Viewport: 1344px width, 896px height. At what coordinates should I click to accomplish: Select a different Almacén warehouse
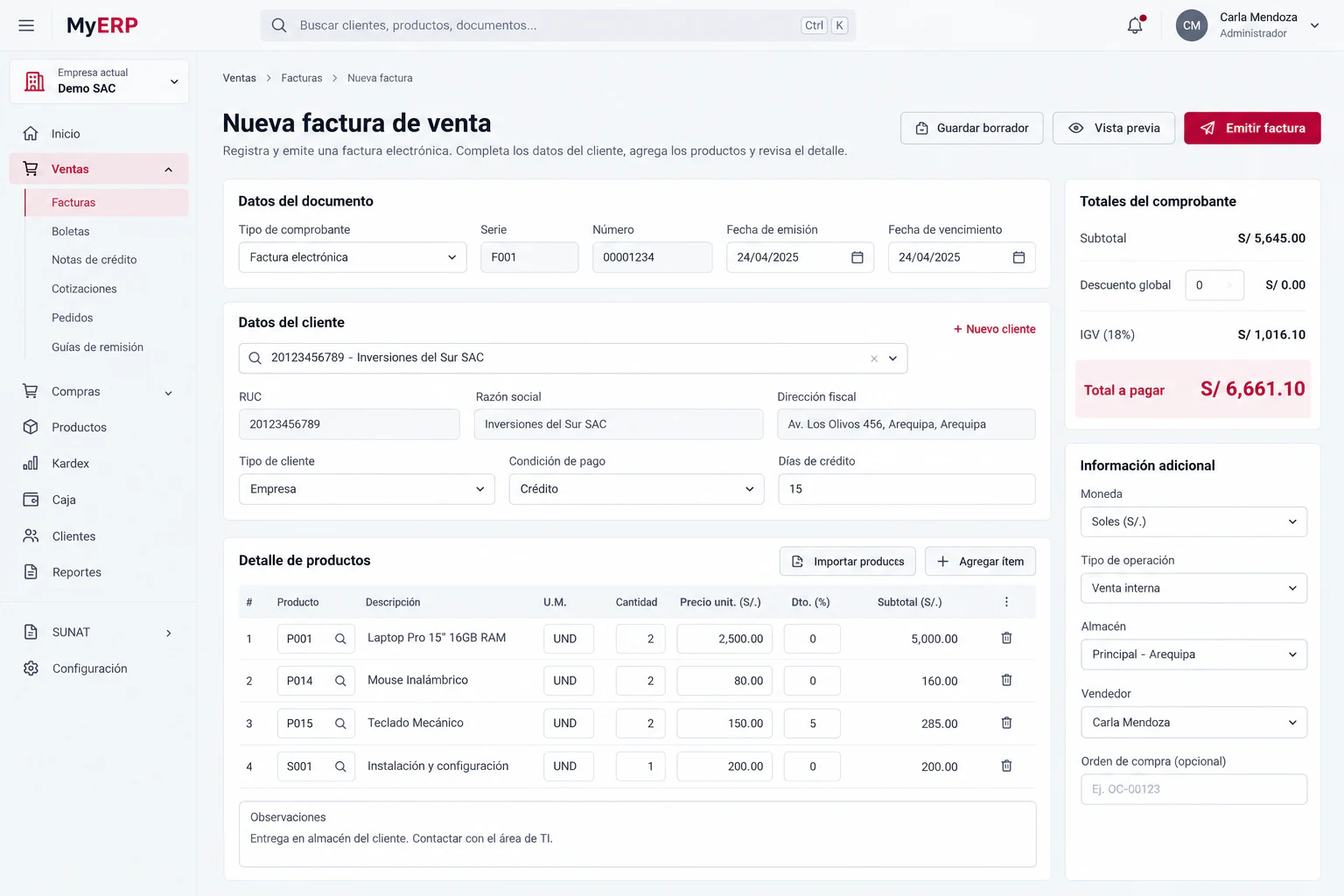coord(1193,654)
